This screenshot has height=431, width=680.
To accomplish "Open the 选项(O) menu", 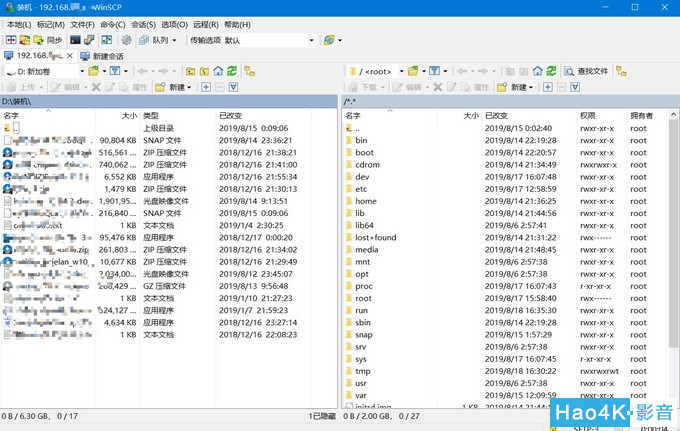I will [174, 25].
